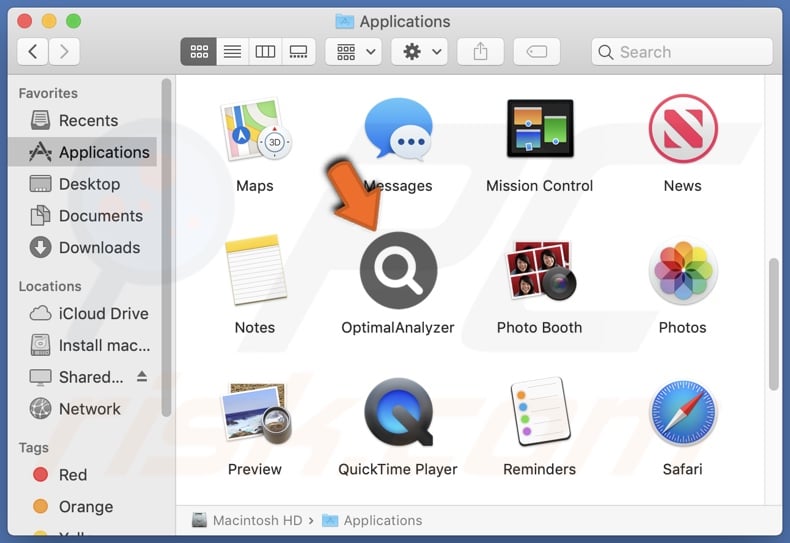Open Downloads in the sidebar
The width and height of the screenshot is (790, 543).
tap(83, 247)
